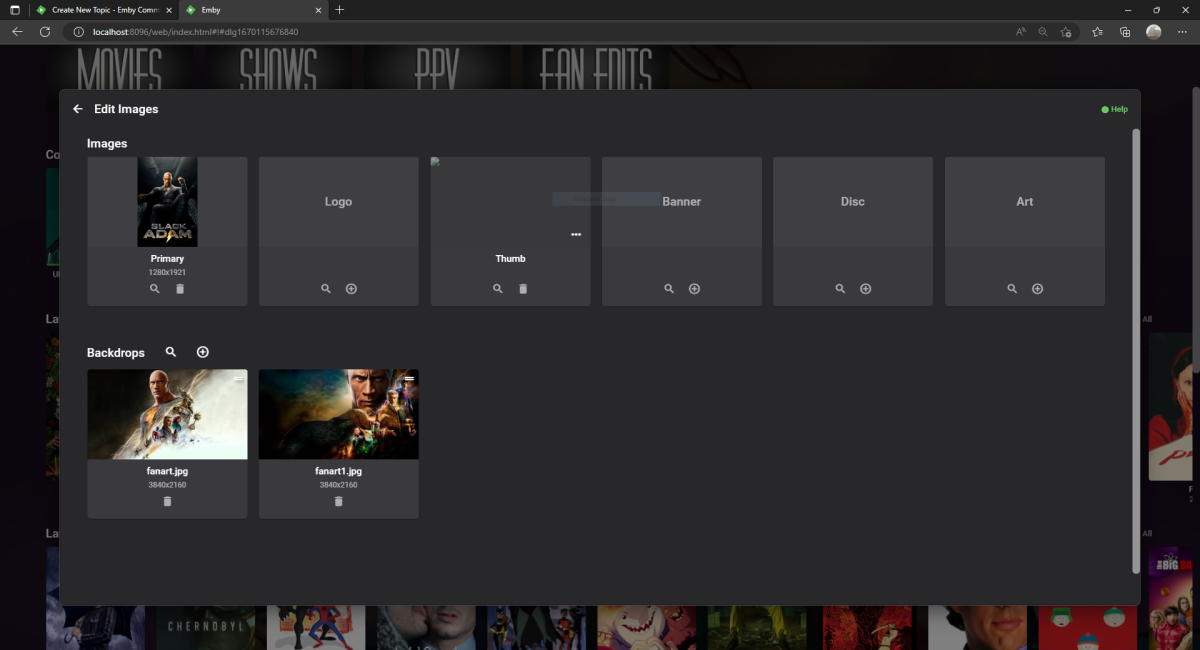Image resolution: width=1200 pixels, height=650 pixels.
Task: Search for new Backdrops images
Action: tap(171, 352)
